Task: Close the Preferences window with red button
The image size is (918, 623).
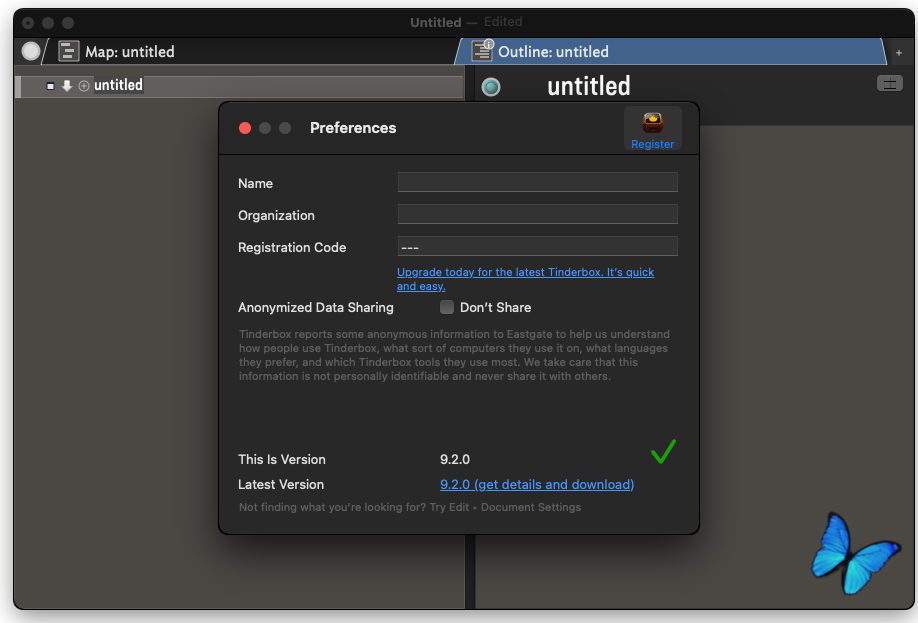Action: [245, 128]
